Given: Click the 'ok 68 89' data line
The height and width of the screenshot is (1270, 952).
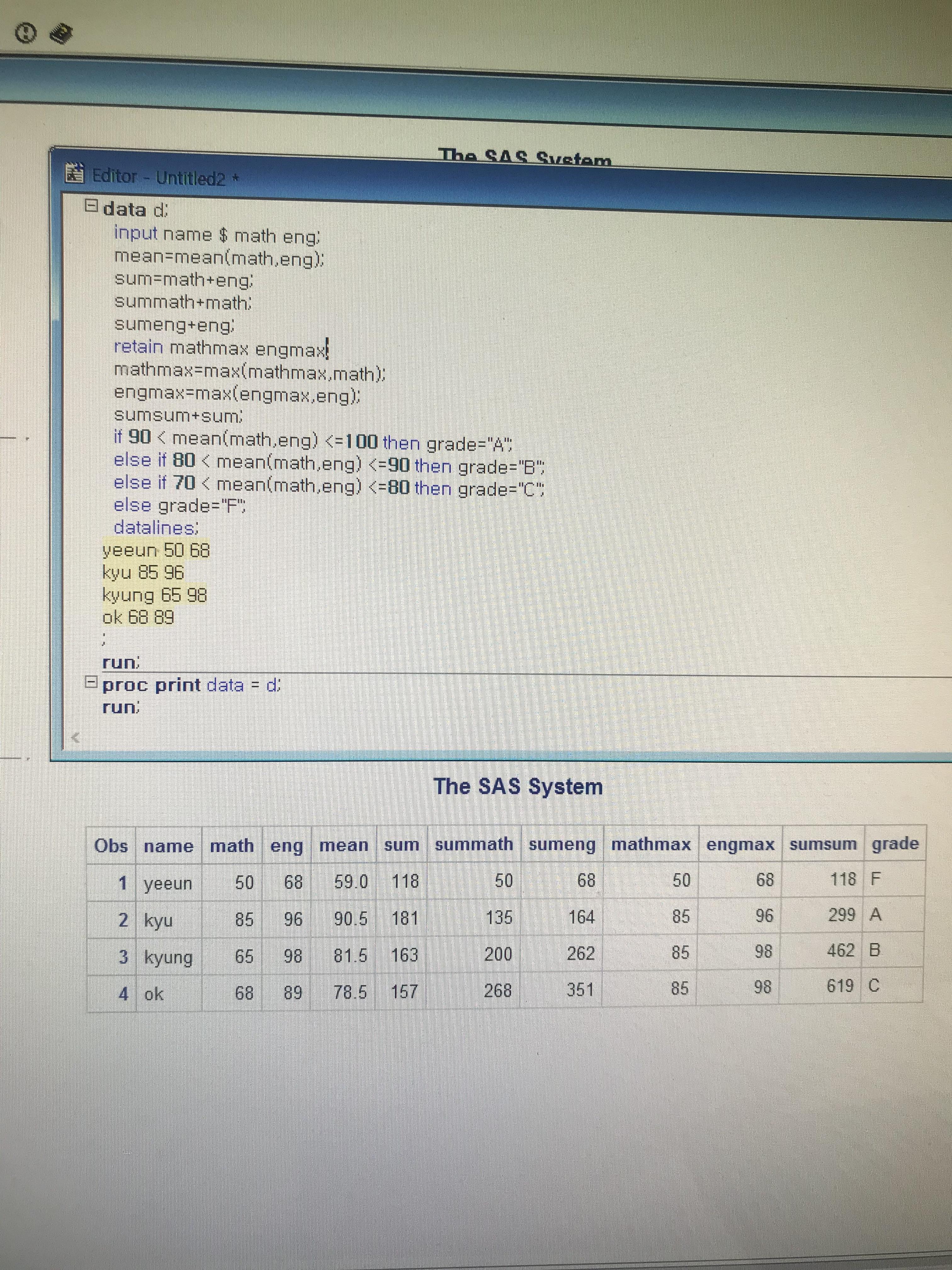Looking at the screenshot, I should pyautogui.click(x=138, y=617).
